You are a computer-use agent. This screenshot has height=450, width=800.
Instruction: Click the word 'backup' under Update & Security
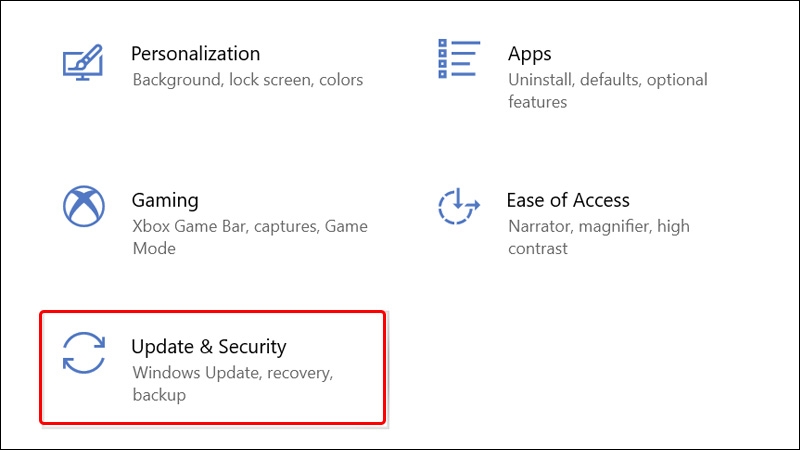tap(159, 395)
